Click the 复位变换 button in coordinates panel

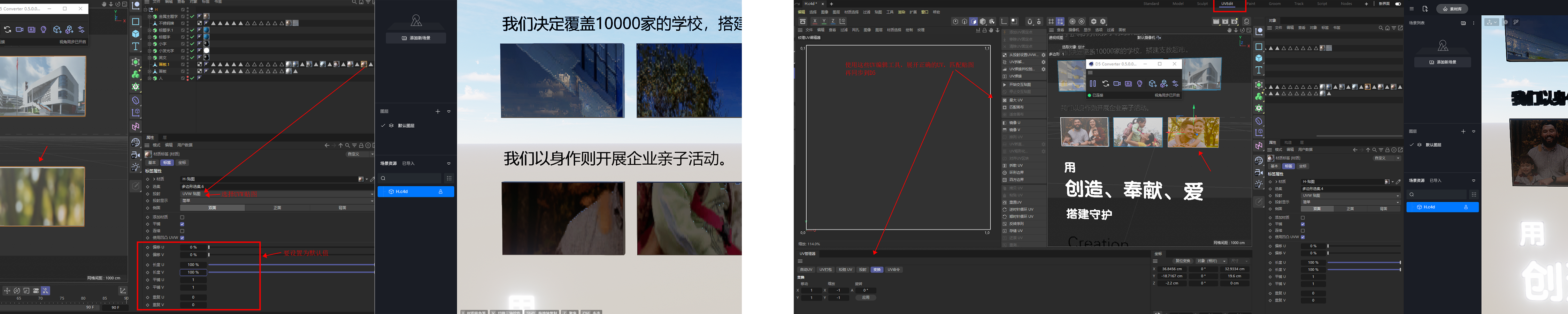[1182, 261]
